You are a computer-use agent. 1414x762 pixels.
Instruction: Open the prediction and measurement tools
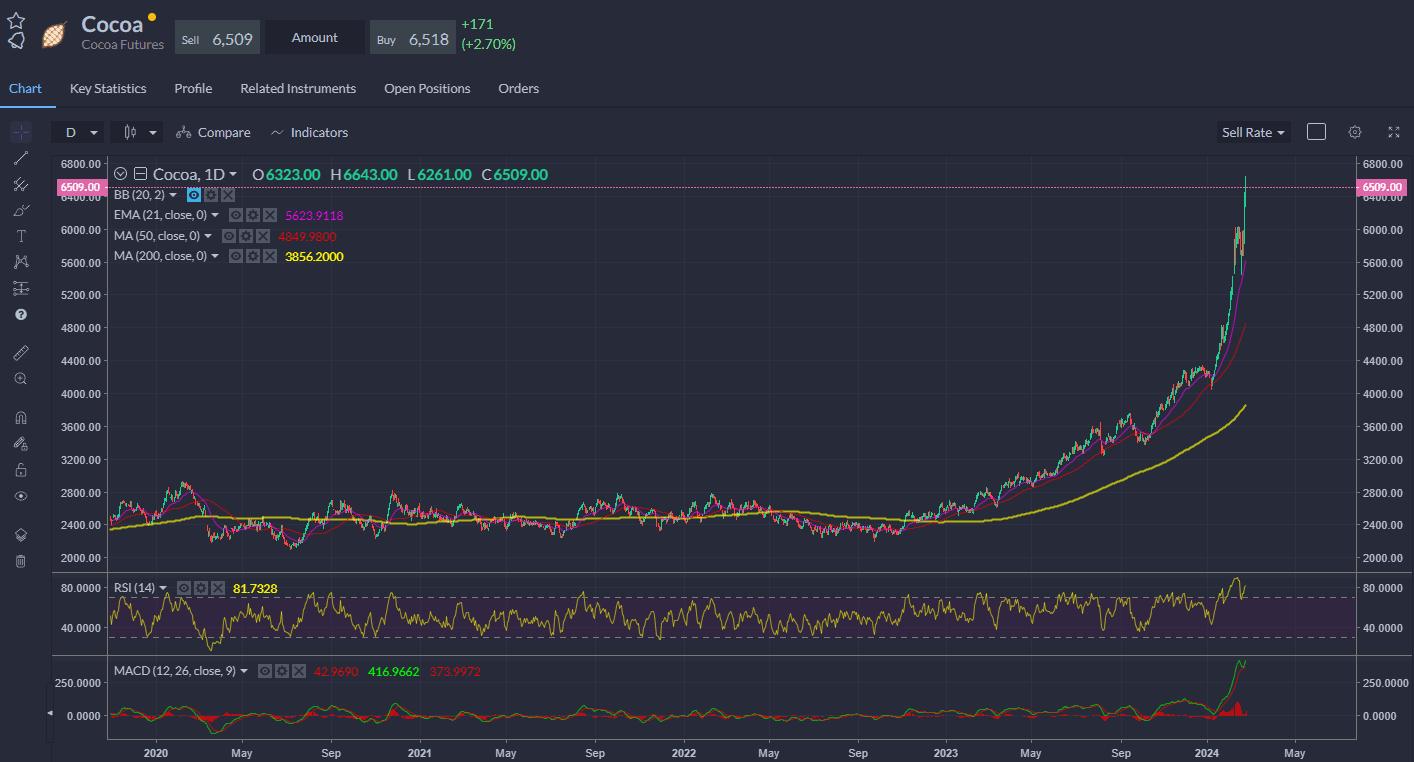click(x=21, y=288)
